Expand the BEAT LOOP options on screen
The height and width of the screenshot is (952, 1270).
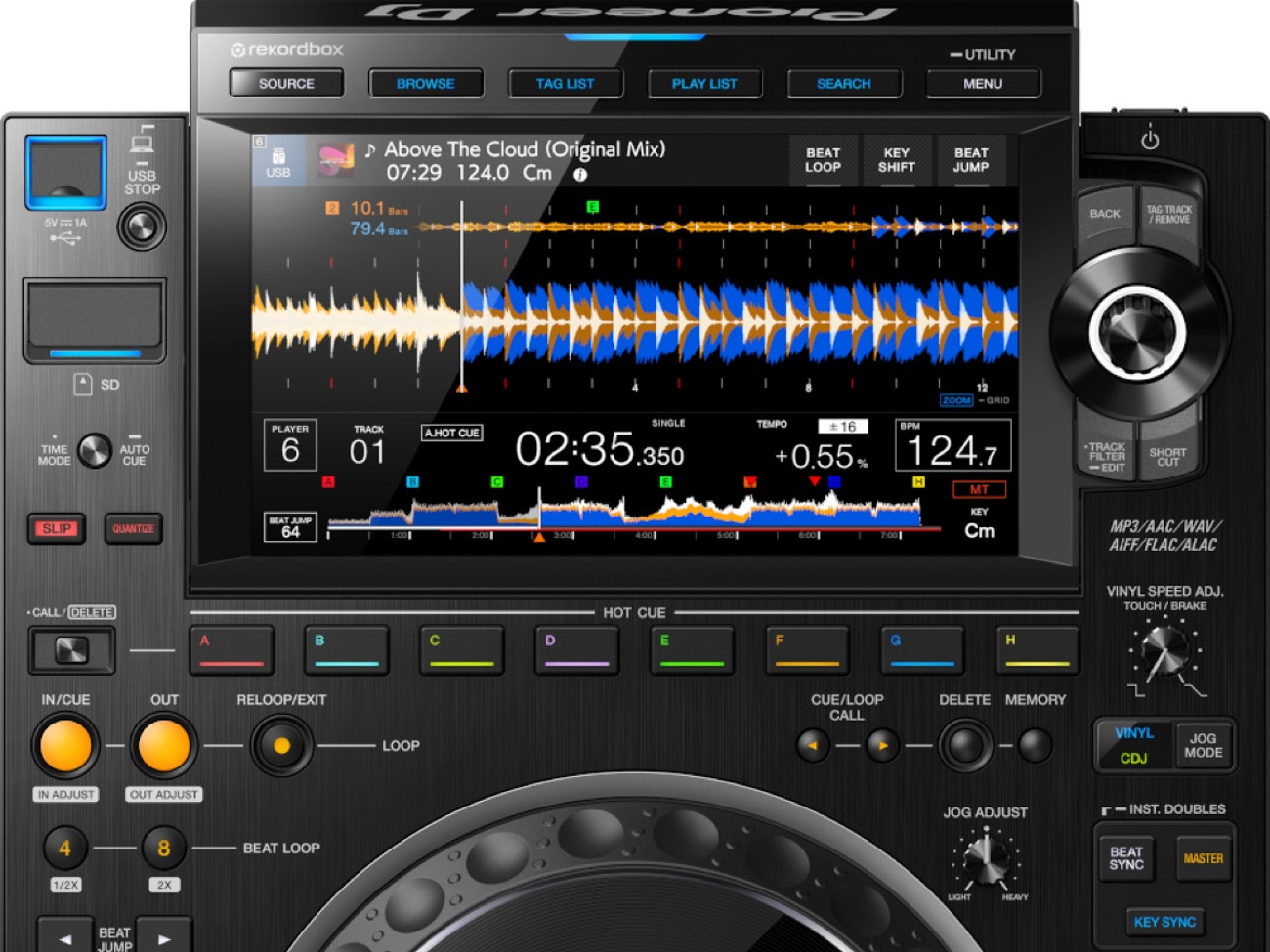(x=823, y=160)
